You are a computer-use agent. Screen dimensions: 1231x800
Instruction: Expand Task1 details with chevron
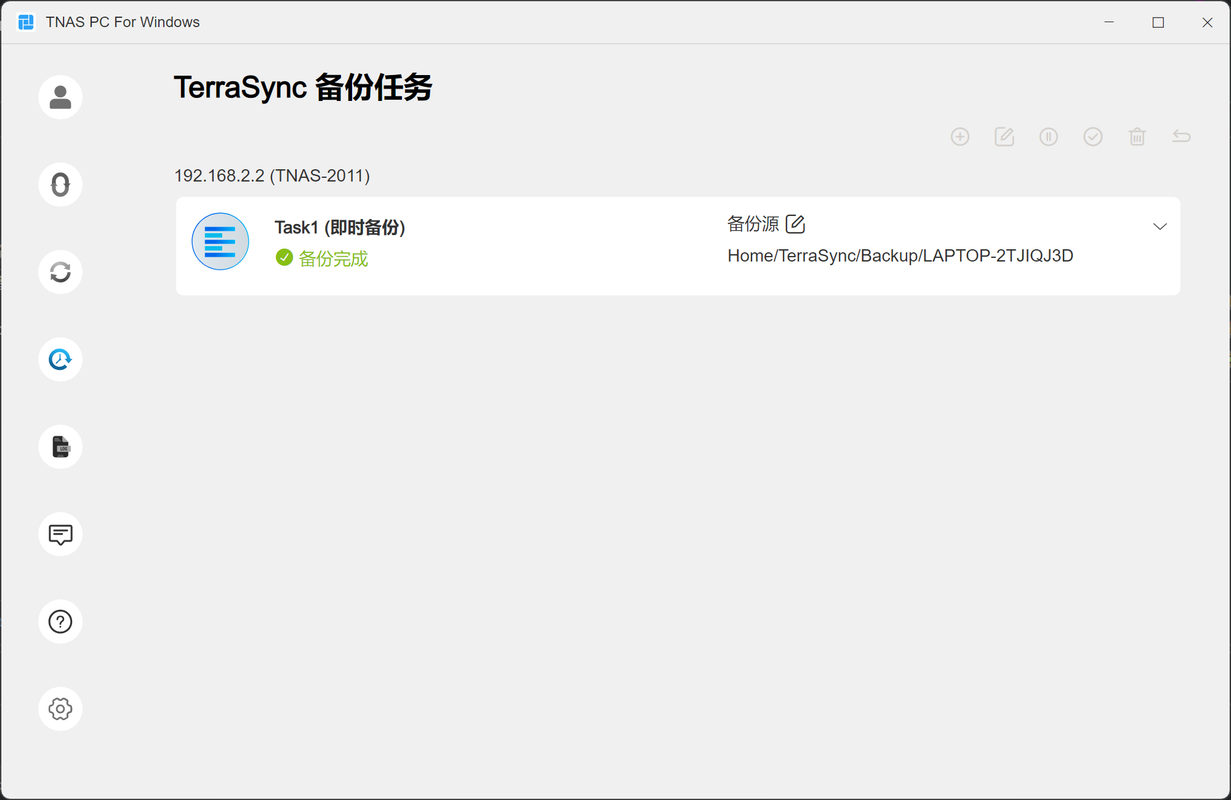[x=1160, y=227]
